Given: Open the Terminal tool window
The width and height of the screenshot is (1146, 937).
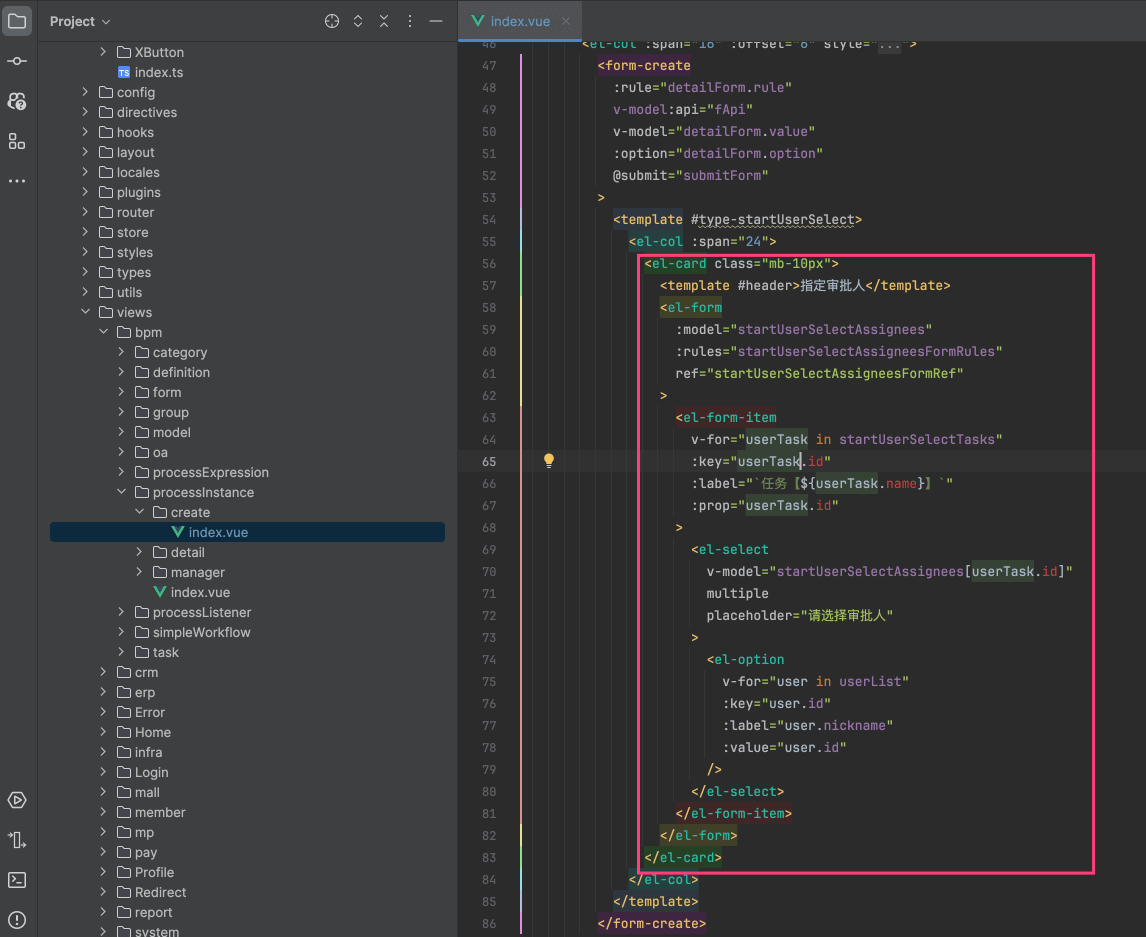Looking at the screenshot, I should pyautogui.click(x=17, y=880).
